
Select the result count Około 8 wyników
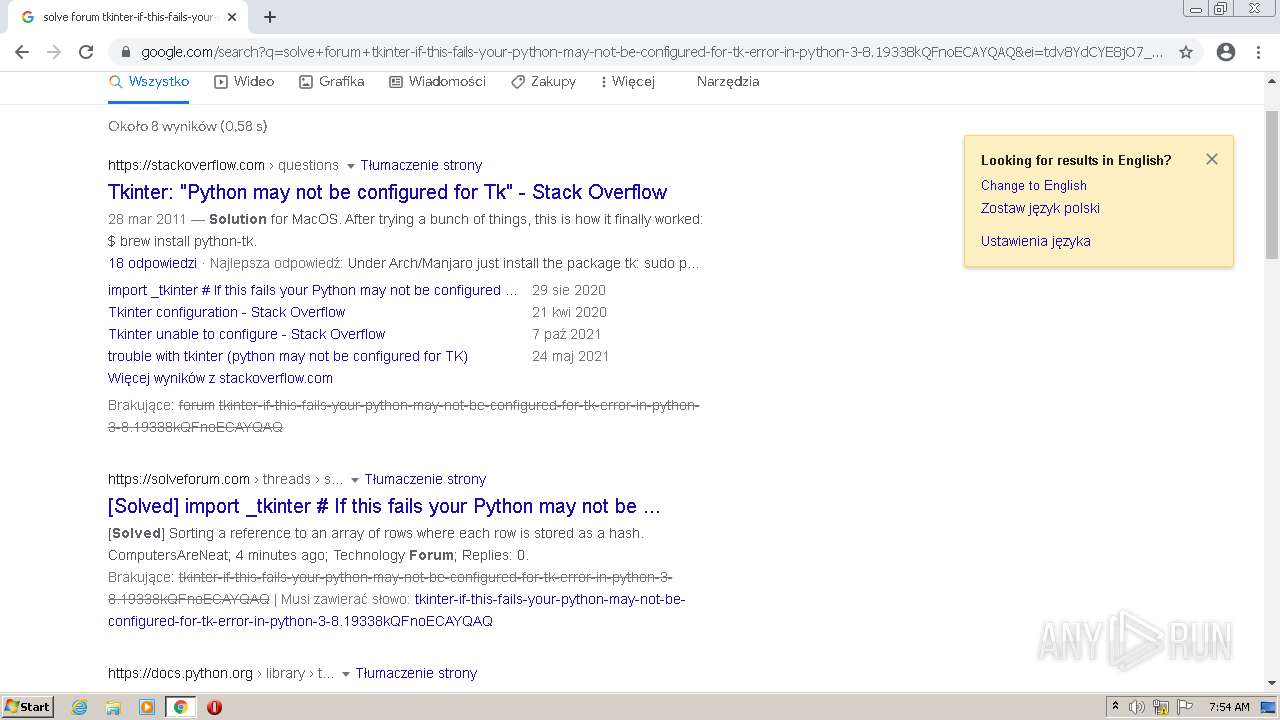click(188, 126)
